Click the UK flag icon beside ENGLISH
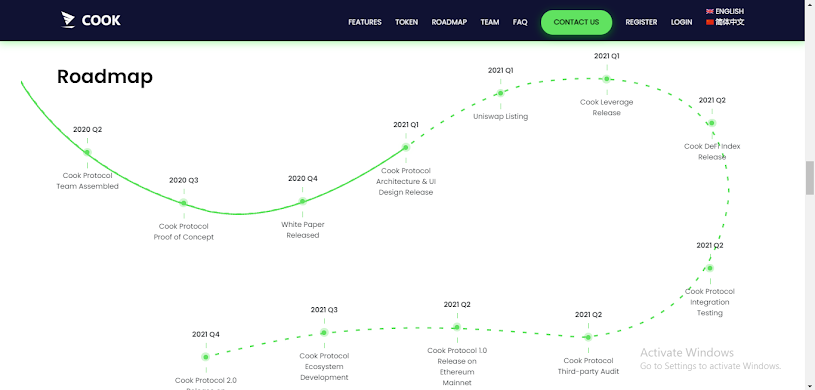Image resolution: width=815 pixels, height=390 pixels. coord(709,11)
